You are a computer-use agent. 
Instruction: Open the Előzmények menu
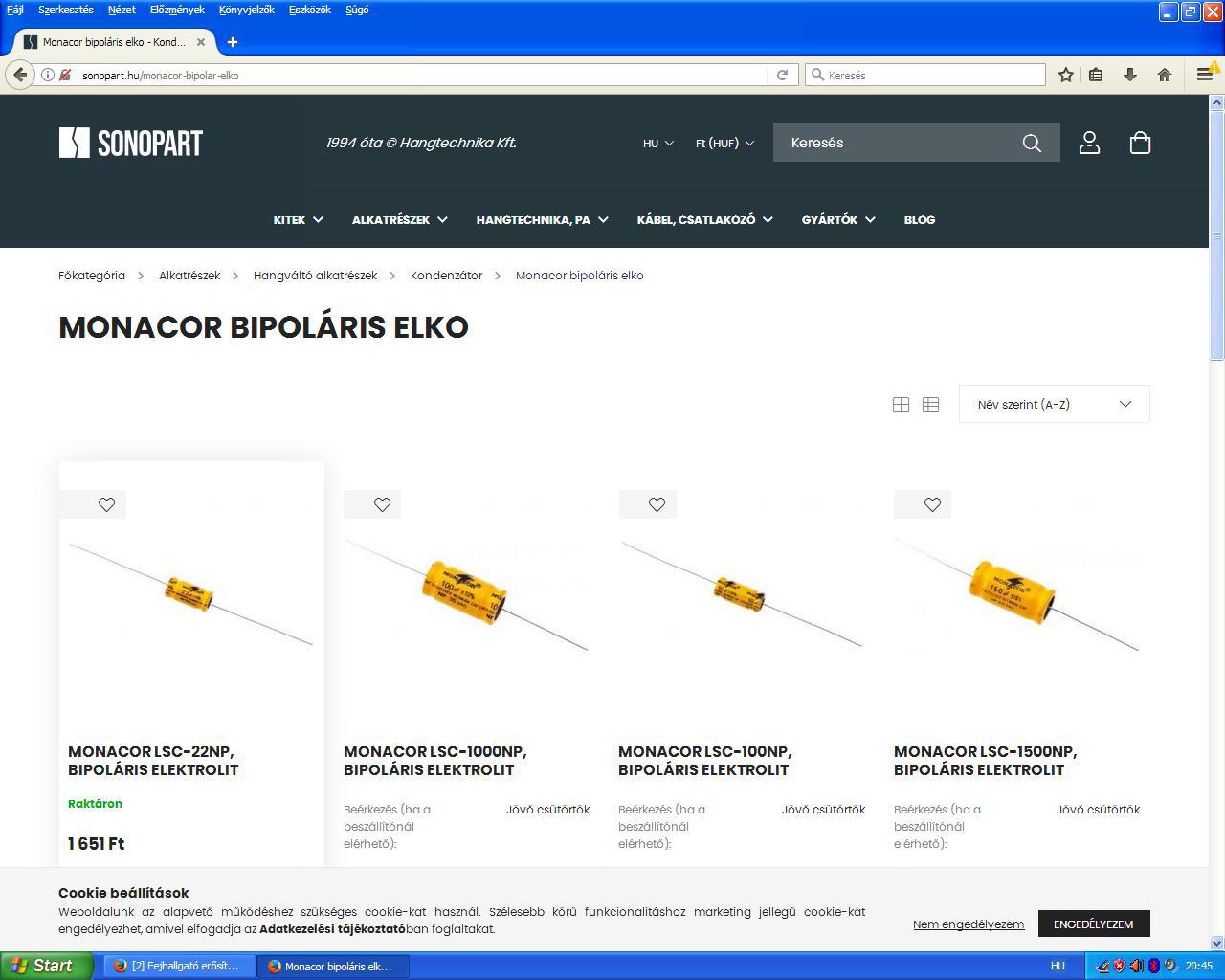pos(177,10)
